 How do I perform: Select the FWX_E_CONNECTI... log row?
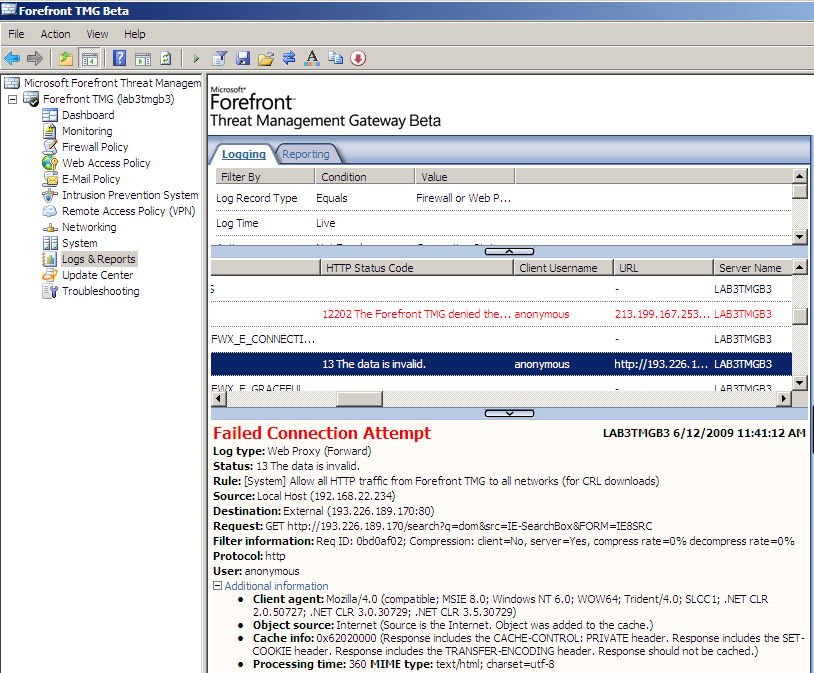[x=501, y=339]
